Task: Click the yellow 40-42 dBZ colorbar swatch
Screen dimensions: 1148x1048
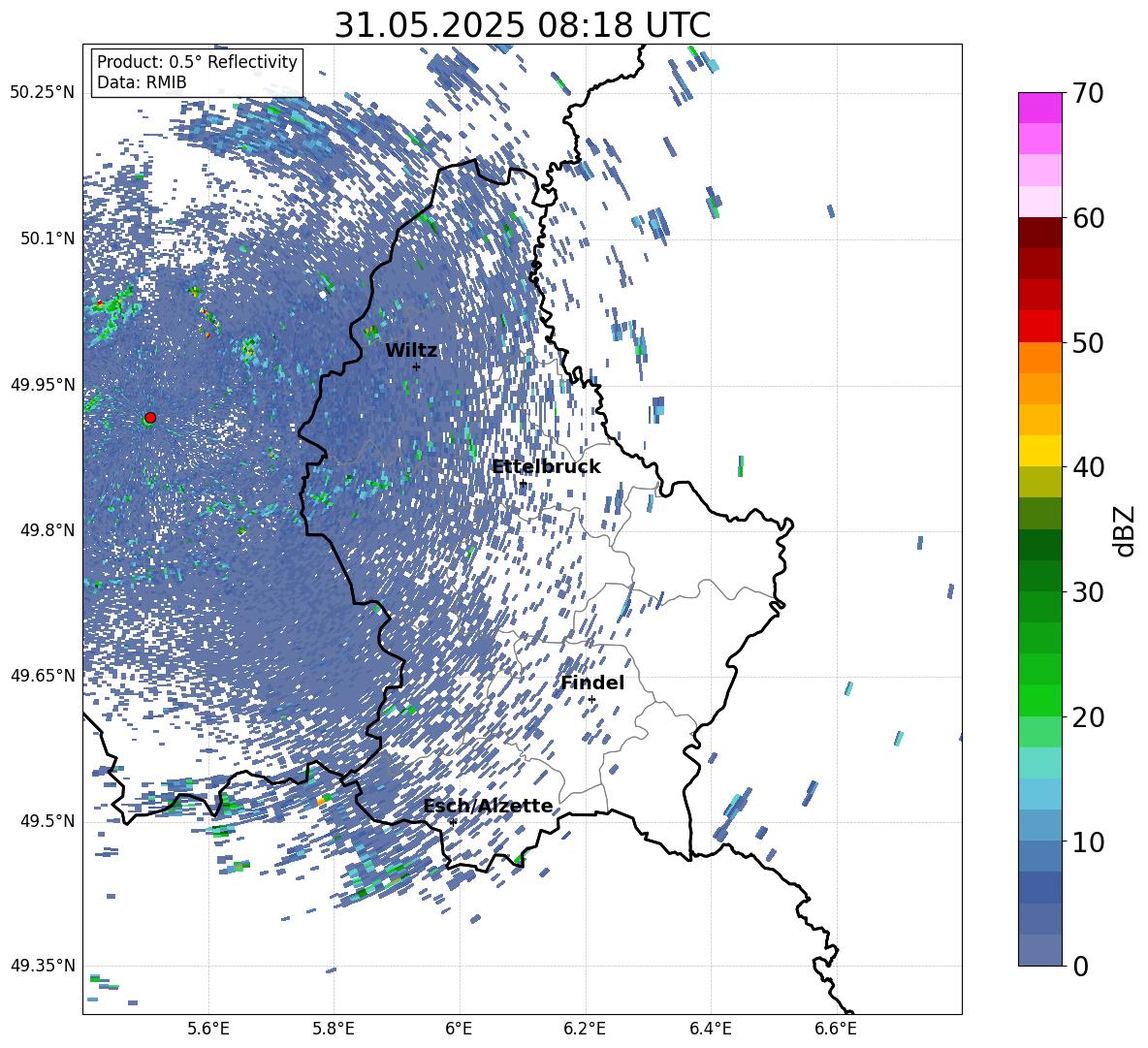Action: tap(1039, 451)
